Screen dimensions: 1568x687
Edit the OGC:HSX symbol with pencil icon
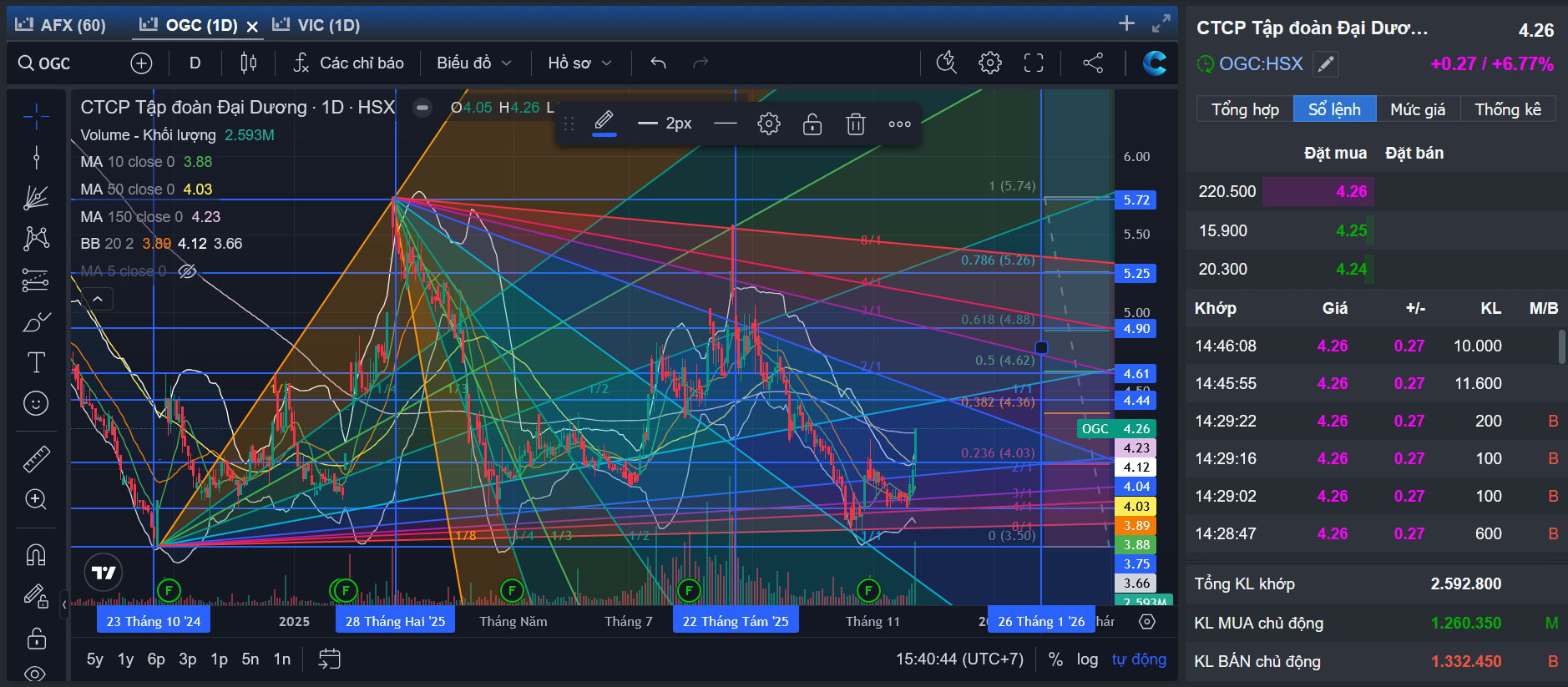(1326, 63)
